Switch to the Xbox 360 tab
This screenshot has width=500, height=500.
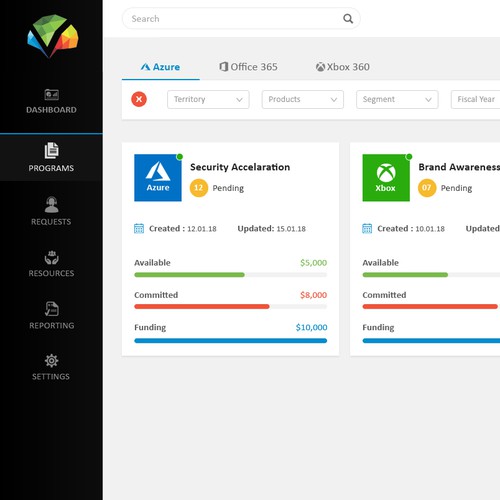[x=343, y=67]
